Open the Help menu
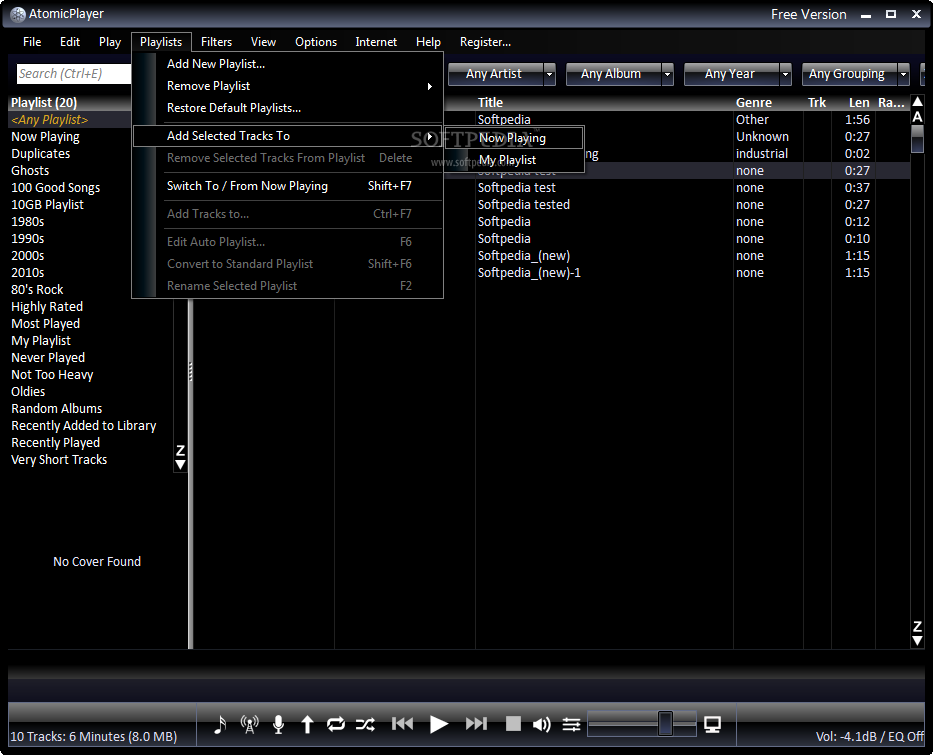 point(428,42)
